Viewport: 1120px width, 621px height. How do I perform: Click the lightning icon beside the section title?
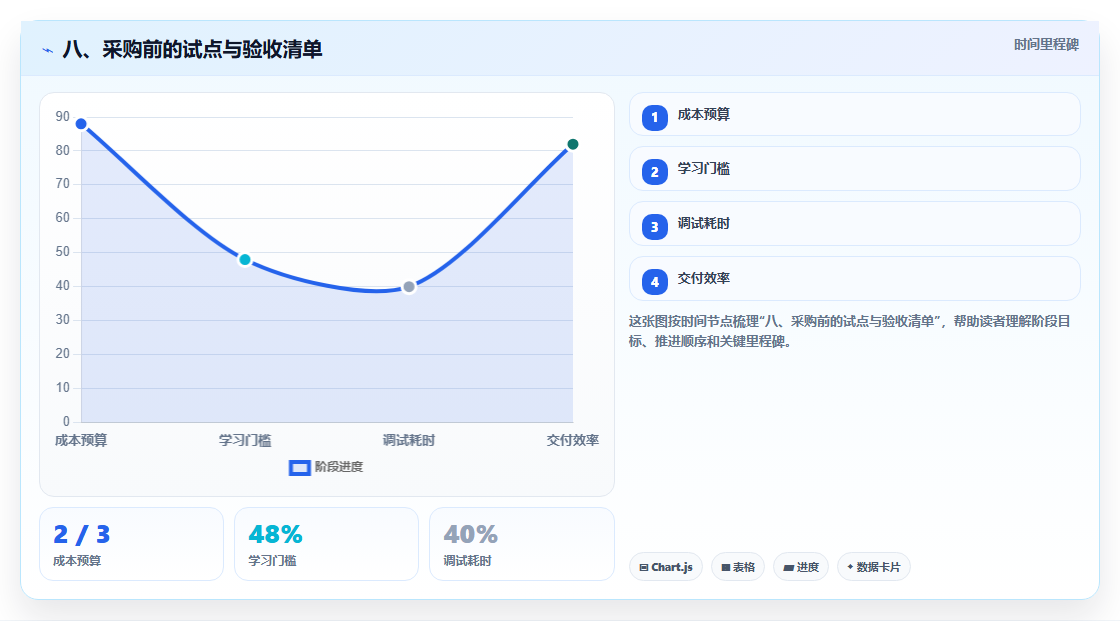click(x=48, y=50)
